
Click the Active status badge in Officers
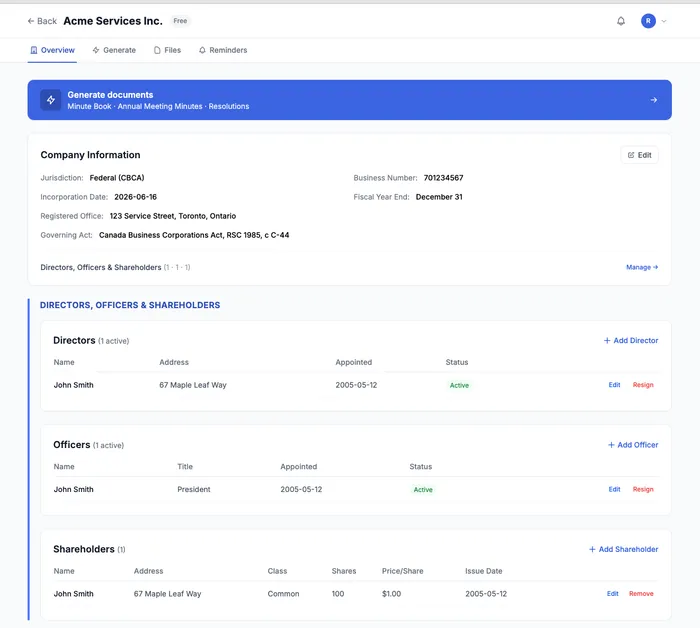[423, 490]
